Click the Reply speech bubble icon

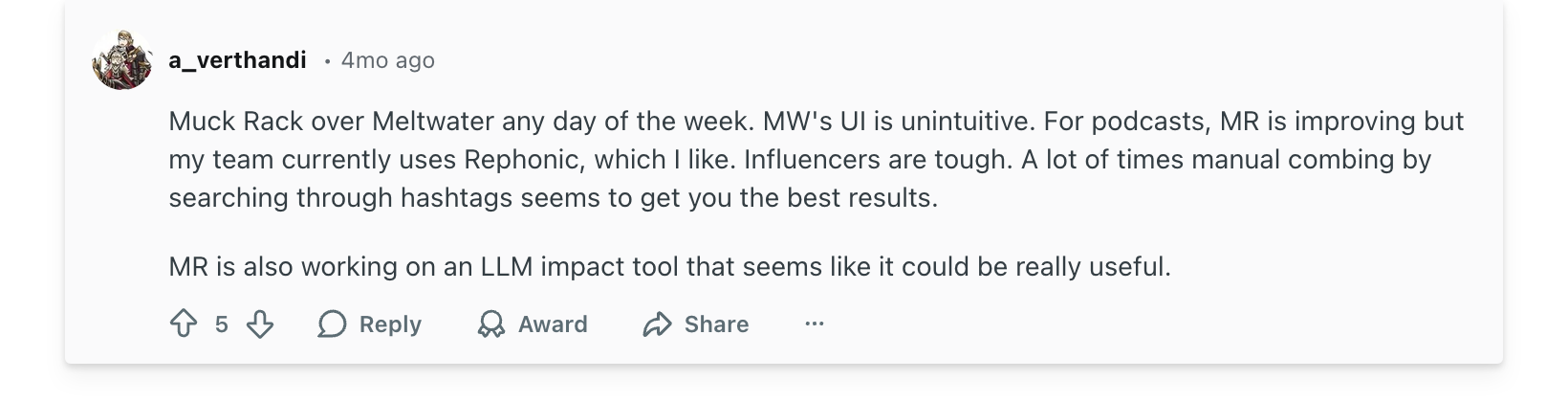click(332, 324)
